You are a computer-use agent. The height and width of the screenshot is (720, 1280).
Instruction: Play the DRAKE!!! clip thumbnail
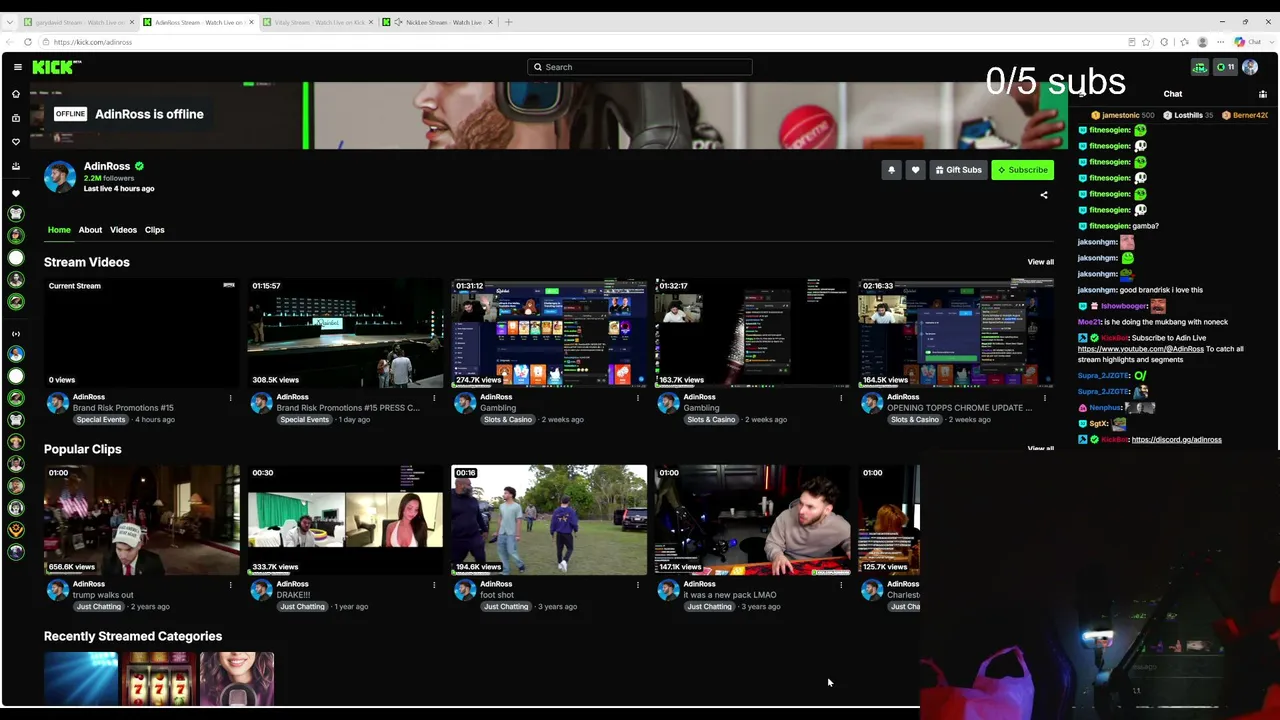345,520
